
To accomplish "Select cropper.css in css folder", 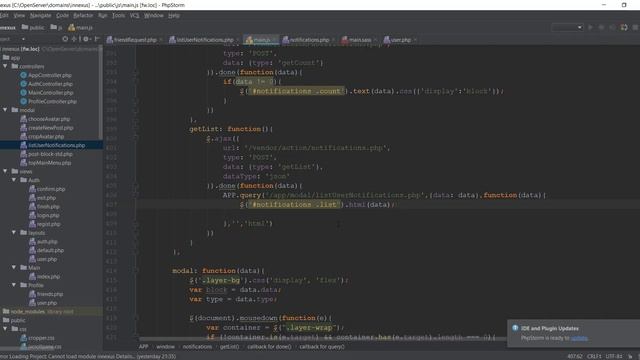I will [38, 338].
